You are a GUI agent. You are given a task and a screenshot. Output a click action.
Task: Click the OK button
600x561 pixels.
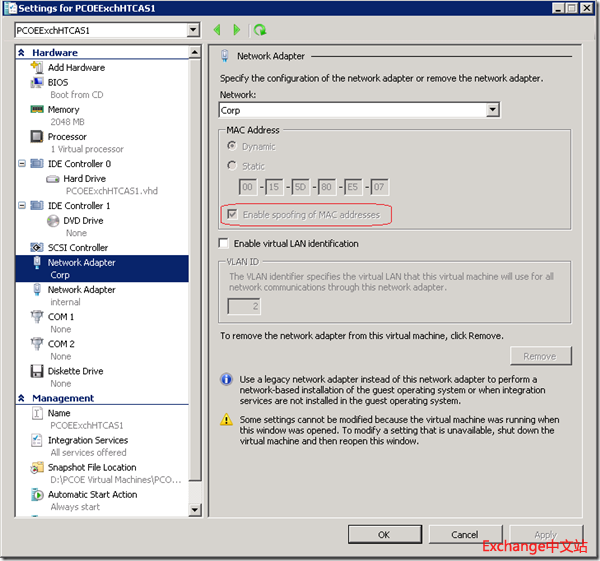pos(384,535)
